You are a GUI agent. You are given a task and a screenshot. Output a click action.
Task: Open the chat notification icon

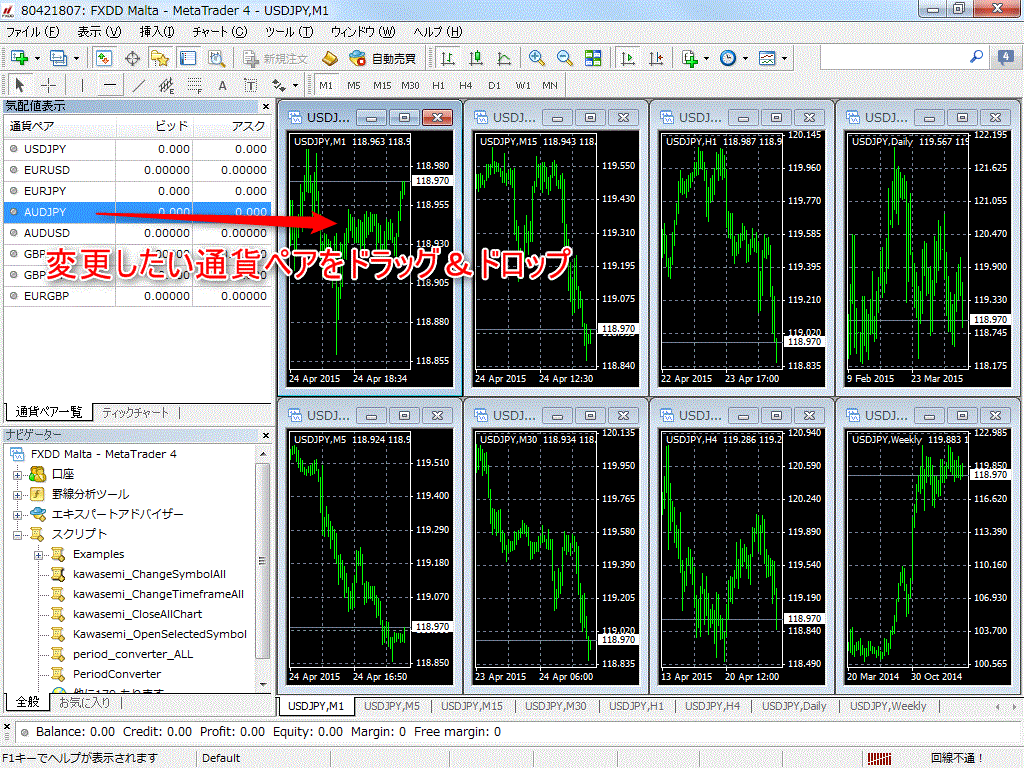click(1006, 57)
